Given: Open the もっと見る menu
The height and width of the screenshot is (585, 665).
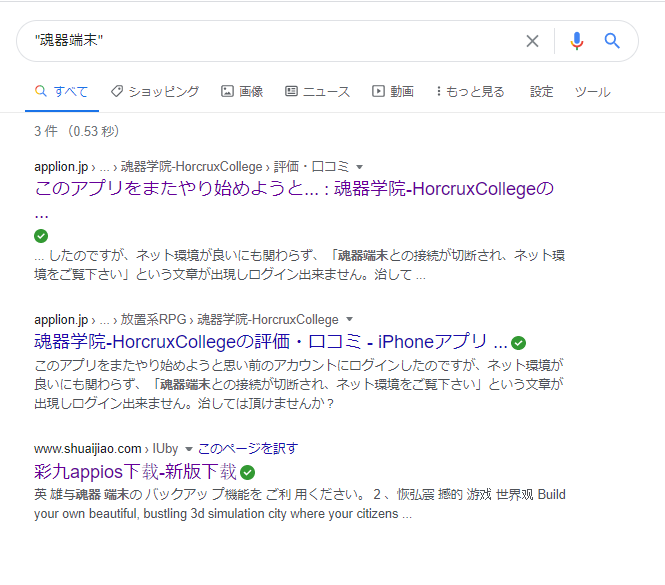Looking at the screenshot, I should pos(470,92).
